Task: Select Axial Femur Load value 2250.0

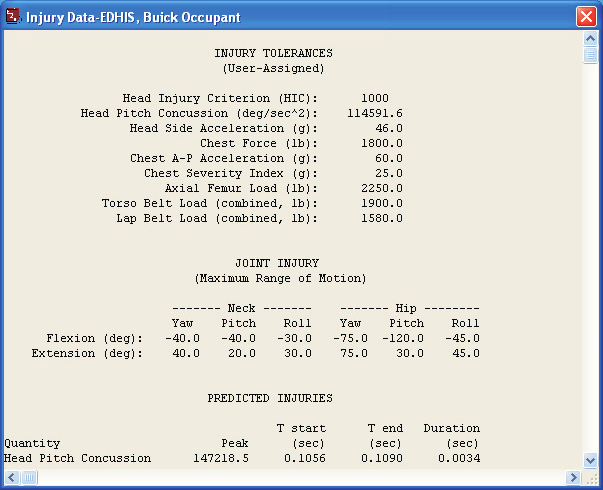Action: pyautogui.click(x=382, y=188)
